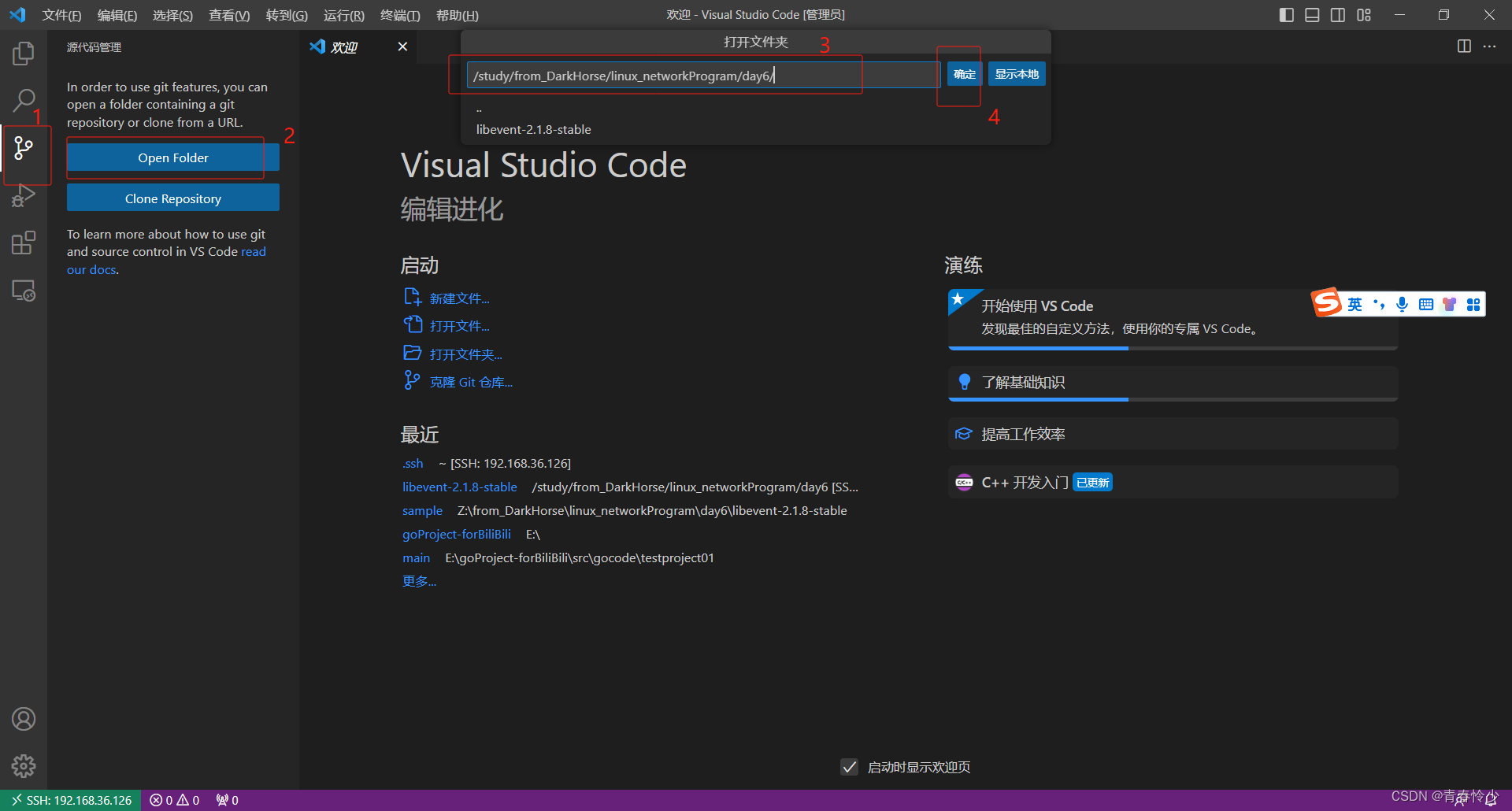Viewport: 1512px width, 811px height.
Task: Click the Clone Repository button
Action: 172,198
